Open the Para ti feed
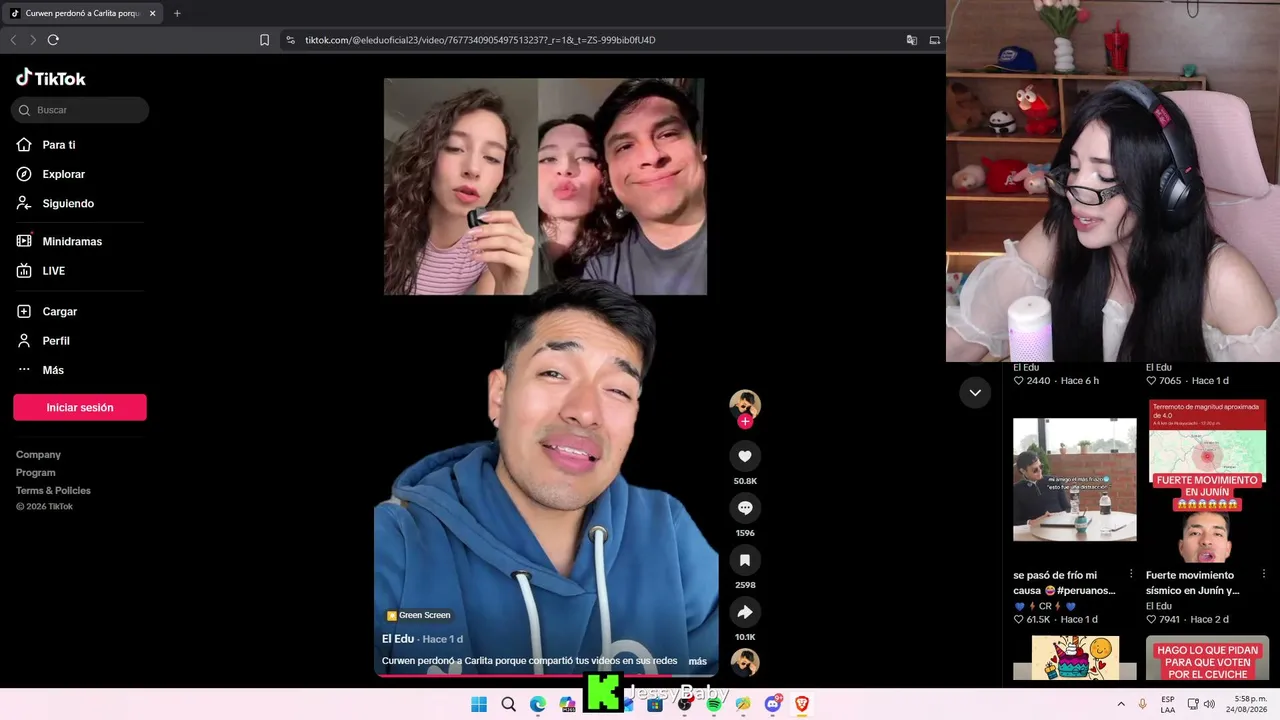The width and height of the screenshot is (1280, 720). coord(46,145)
